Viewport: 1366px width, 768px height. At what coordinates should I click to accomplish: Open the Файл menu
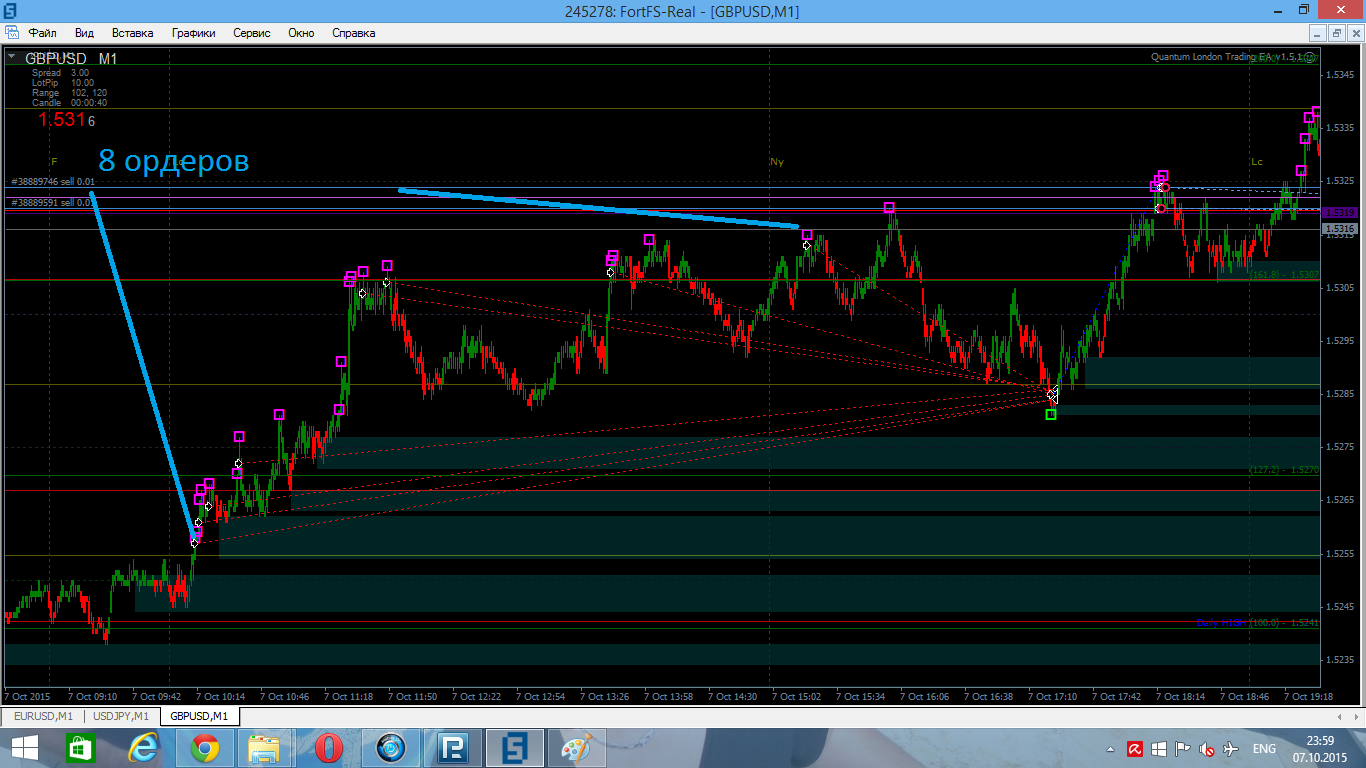43,33
